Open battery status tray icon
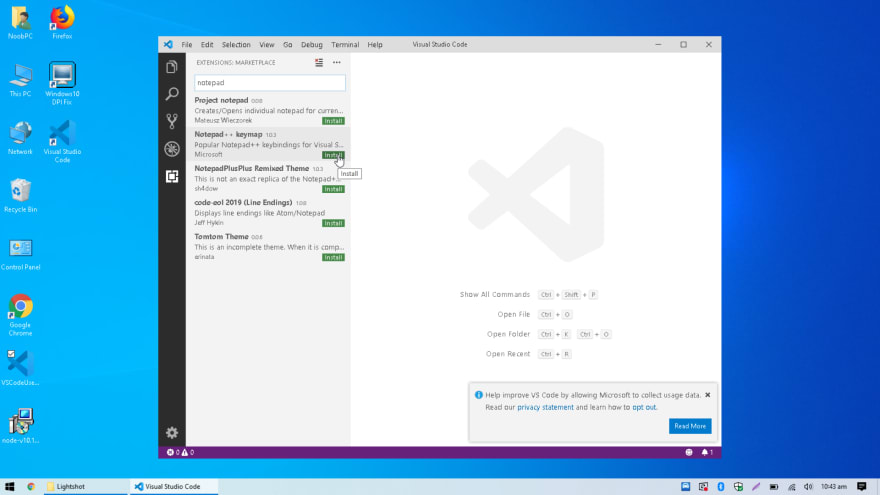This screenshot has height=495, width=880. 773,487
